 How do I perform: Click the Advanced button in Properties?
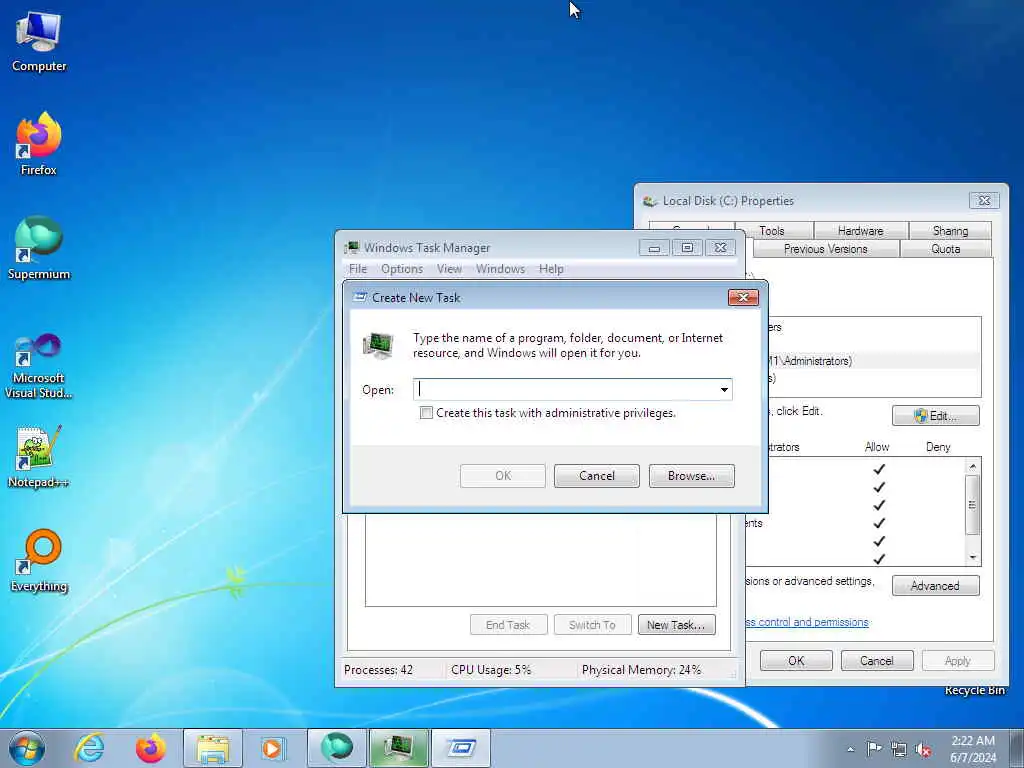click(935, 586)
